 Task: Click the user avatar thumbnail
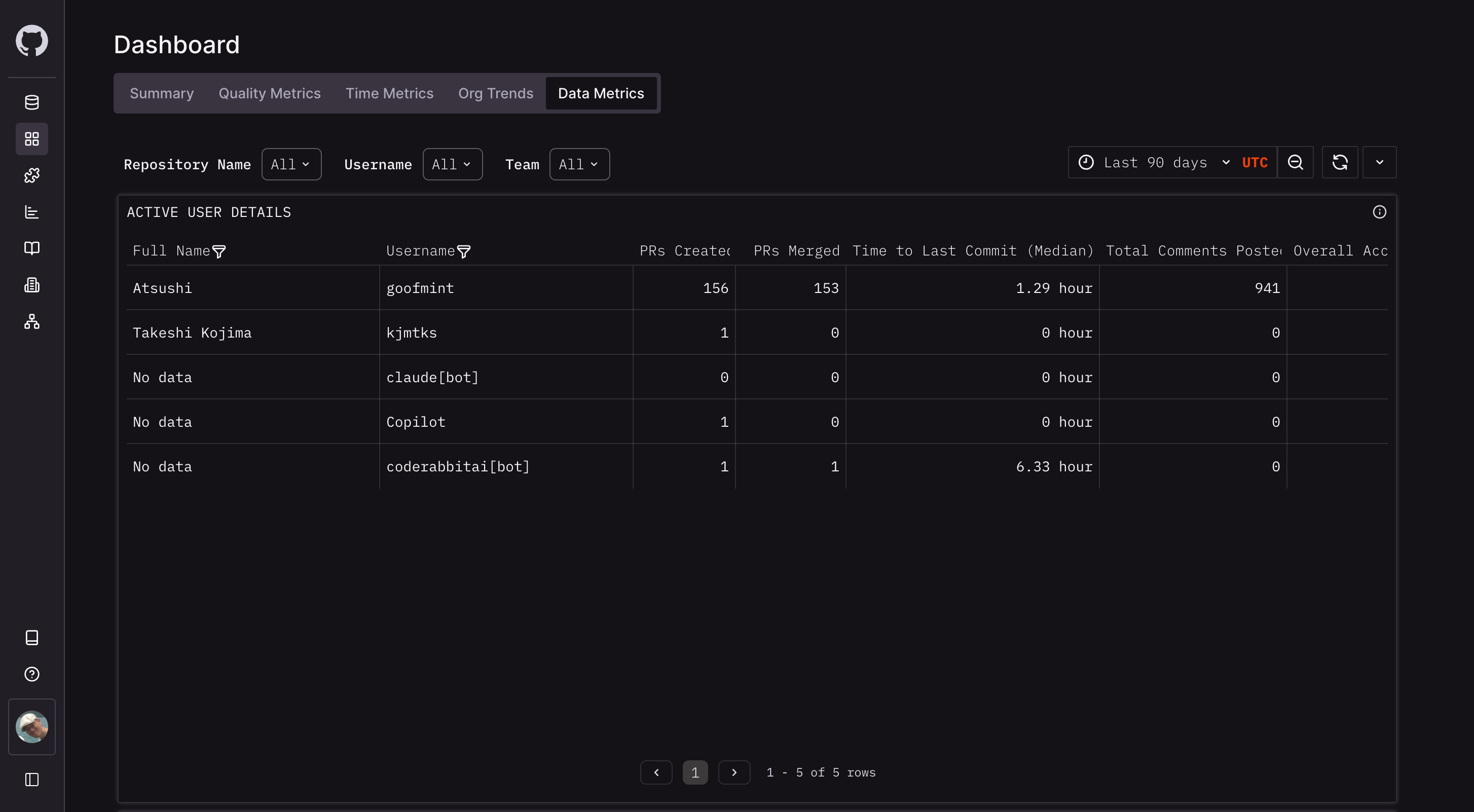click(x=31, y=727)
